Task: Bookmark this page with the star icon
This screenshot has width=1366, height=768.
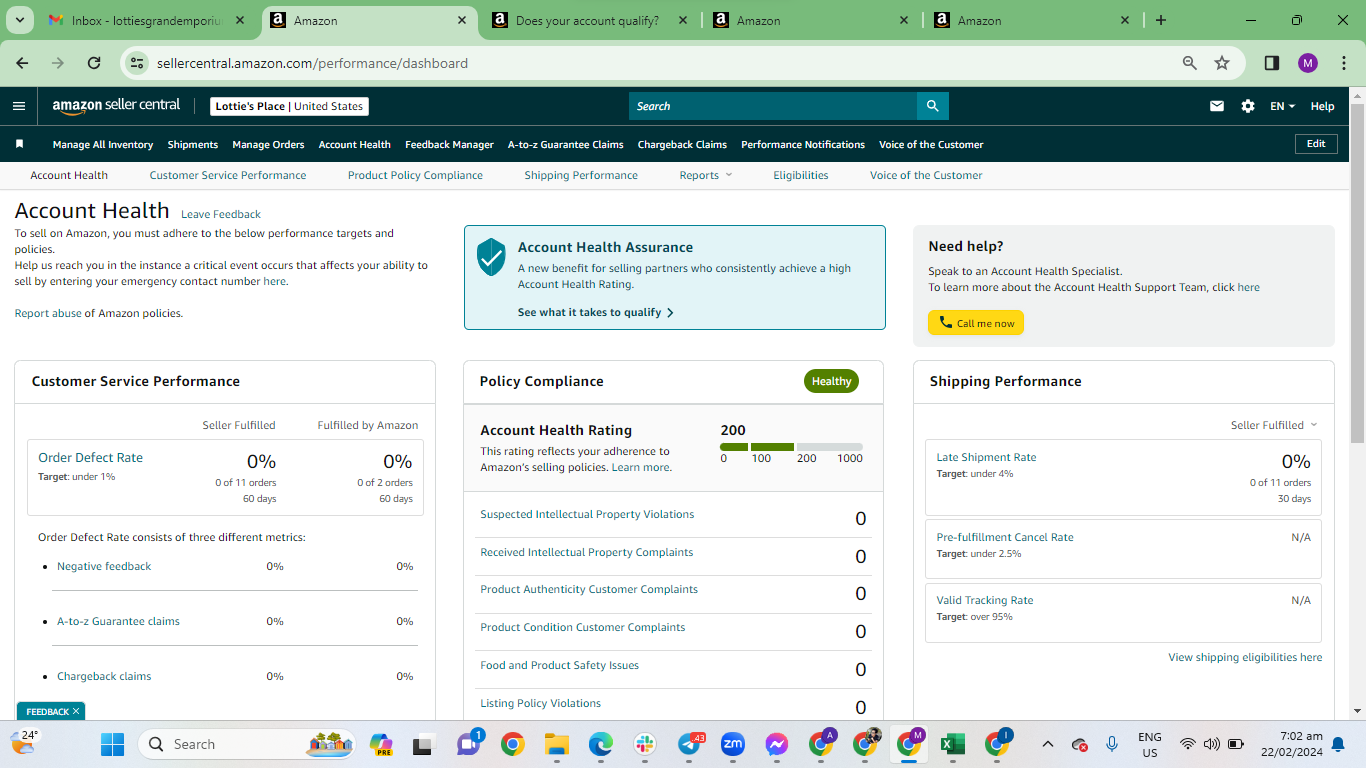Action: click(1222, 63)
